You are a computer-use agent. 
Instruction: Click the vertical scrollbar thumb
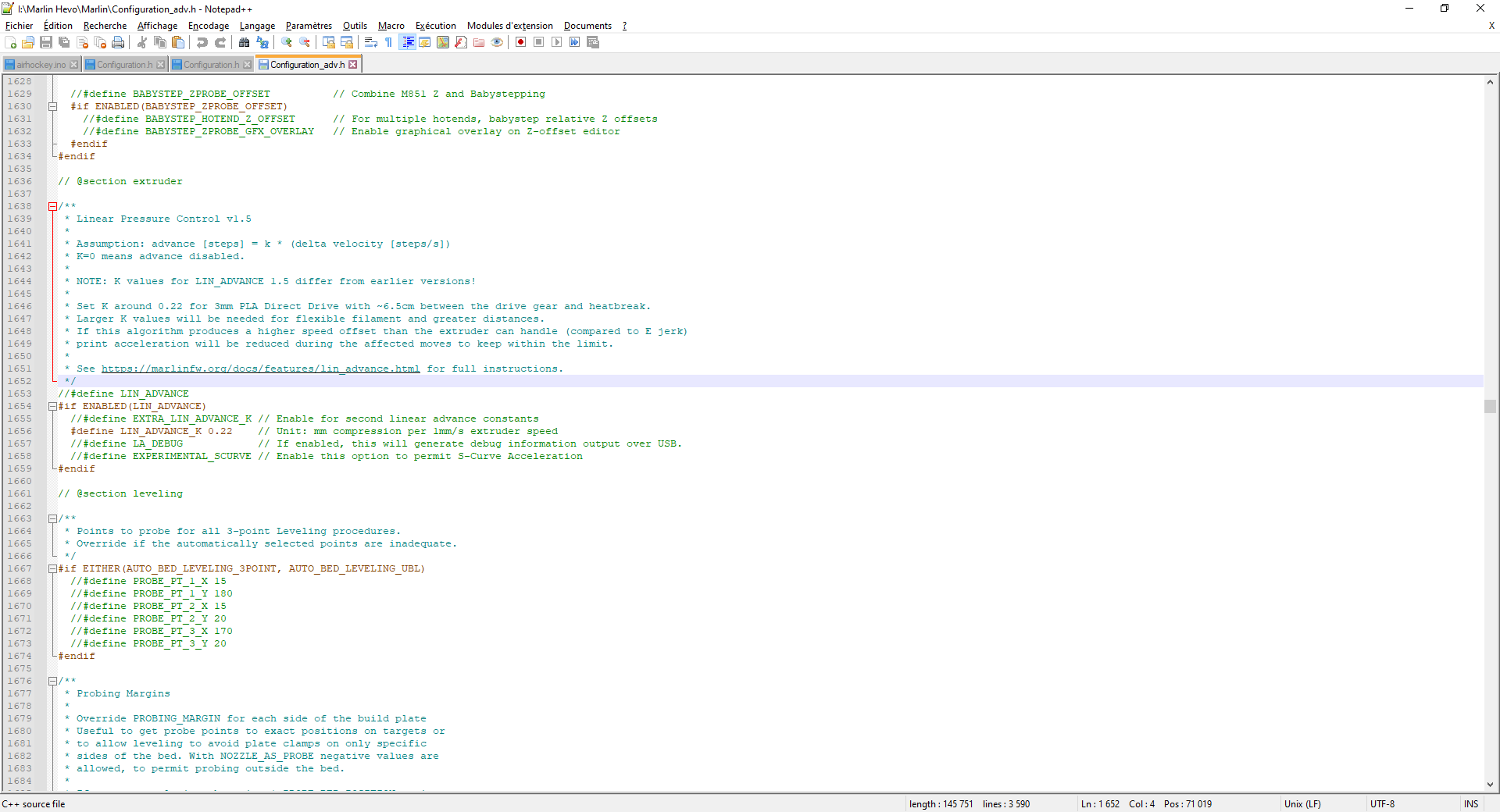click(x=1491, y=406)
